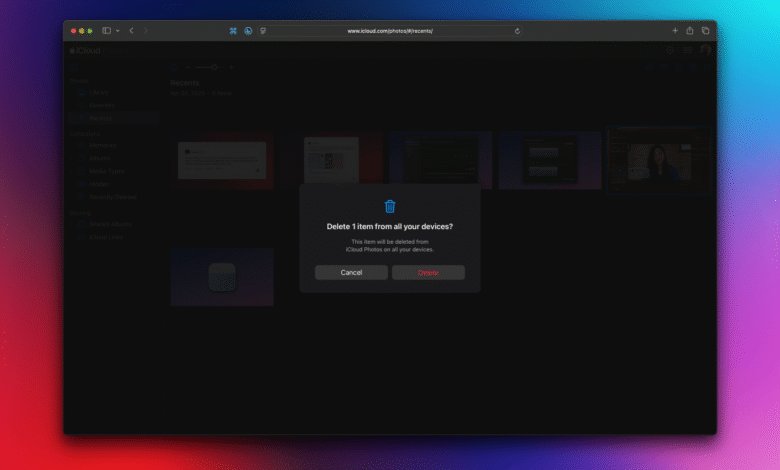
Task: Show the Safari tab overview icon
Action: pos(705,31)
